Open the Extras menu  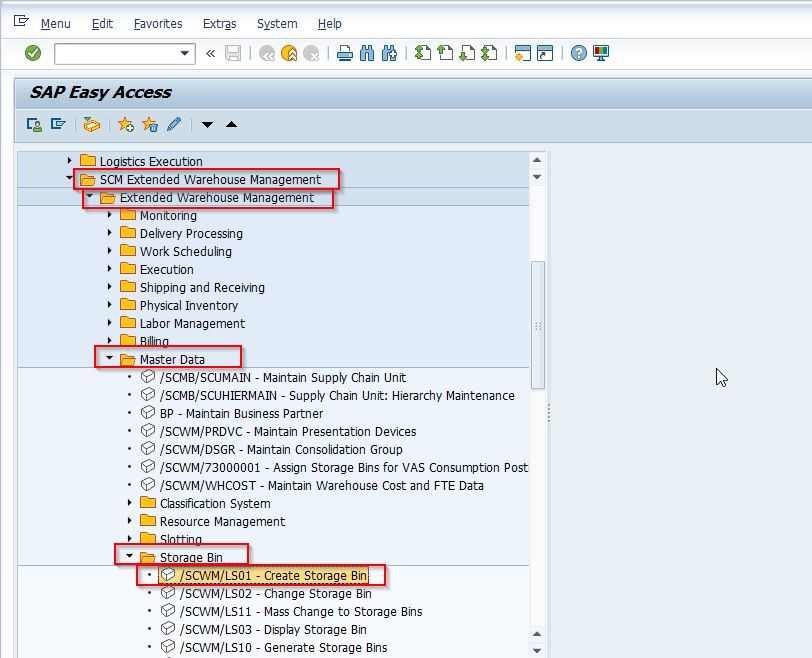click(220, 24)
